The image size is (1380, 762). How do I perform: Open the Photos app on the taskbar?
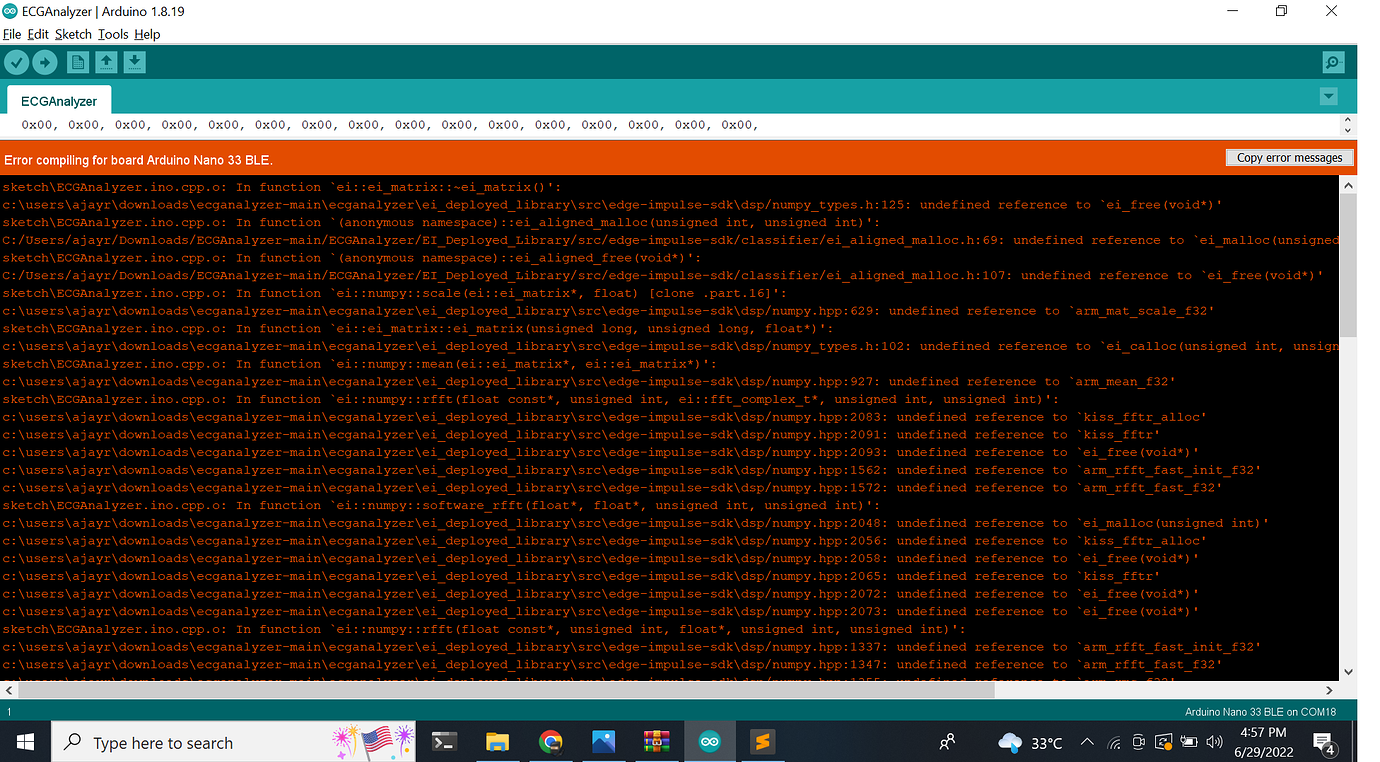click(x=603, y=742)
